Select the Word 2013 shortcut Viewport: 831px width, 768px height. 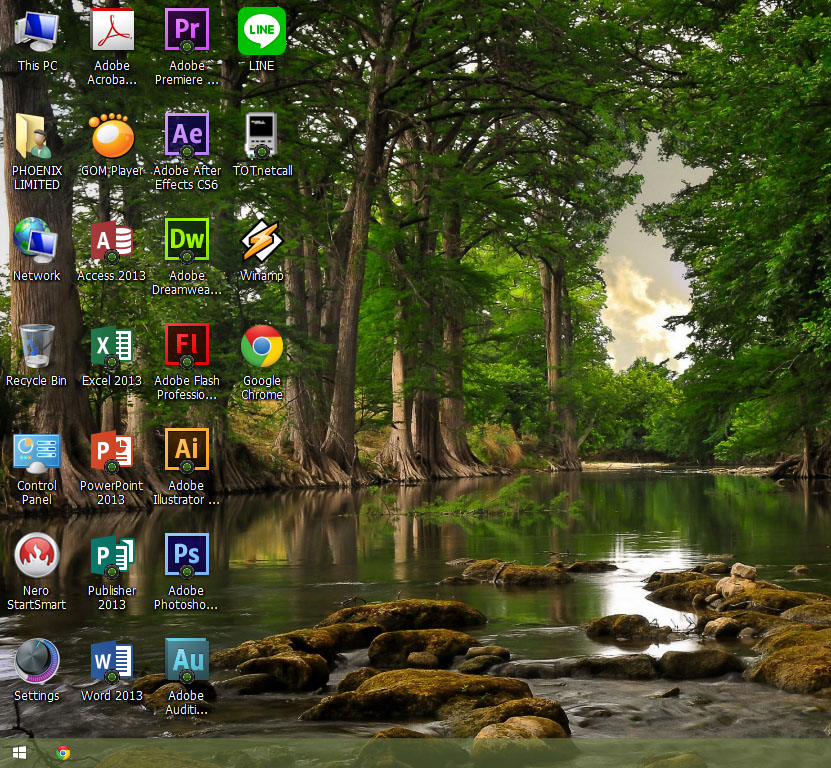coord(111,661)
